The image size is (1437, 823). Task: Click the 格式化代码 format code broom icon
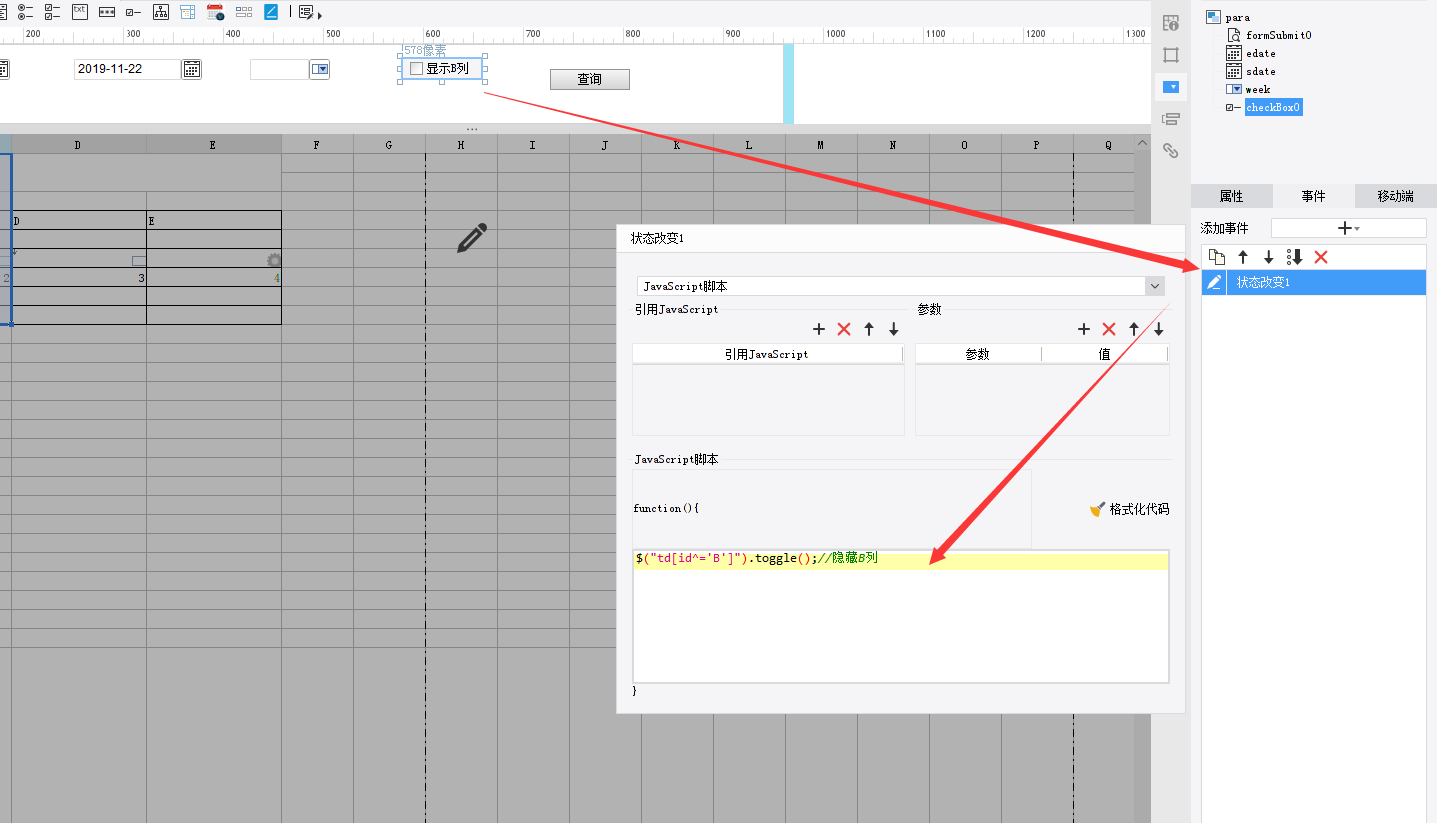1098,509
